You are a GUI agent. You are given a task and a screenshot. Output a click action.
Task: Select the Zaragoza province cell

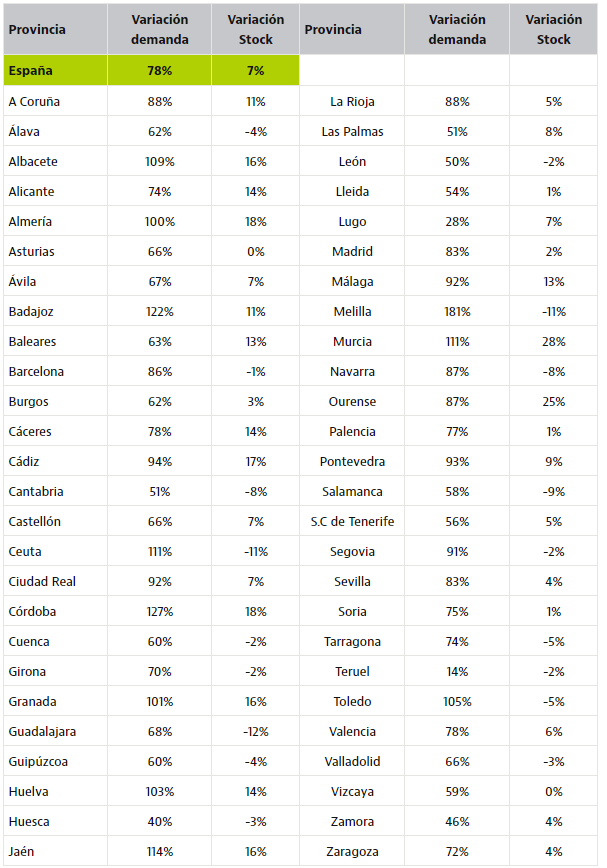pos(352,851)
